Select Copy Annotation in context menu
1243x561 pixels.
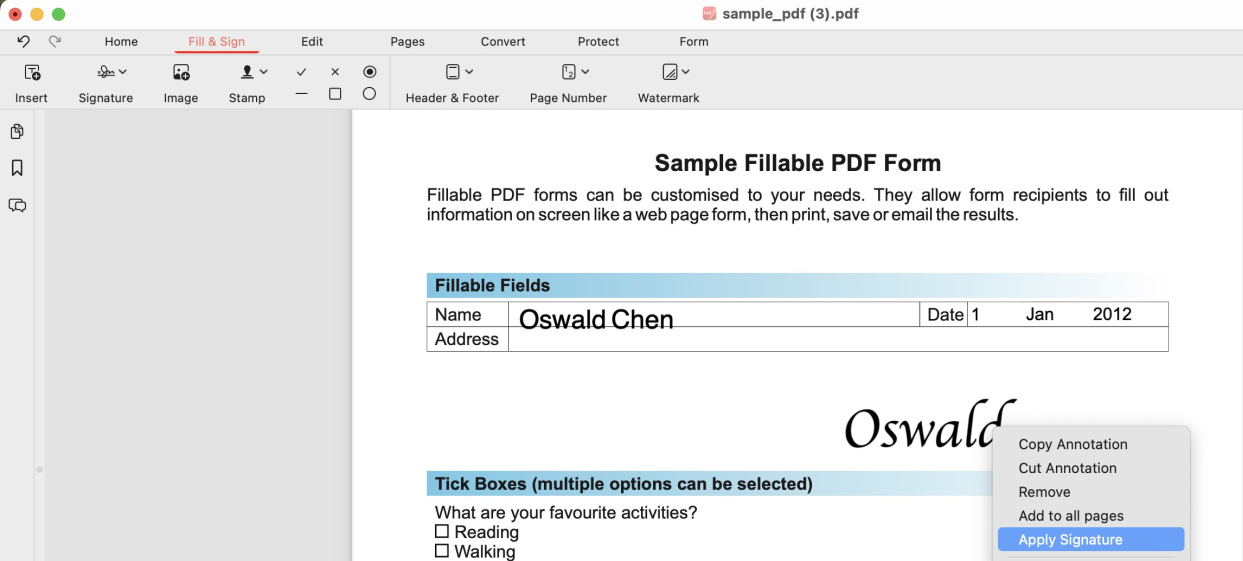tap(1072, 444)
